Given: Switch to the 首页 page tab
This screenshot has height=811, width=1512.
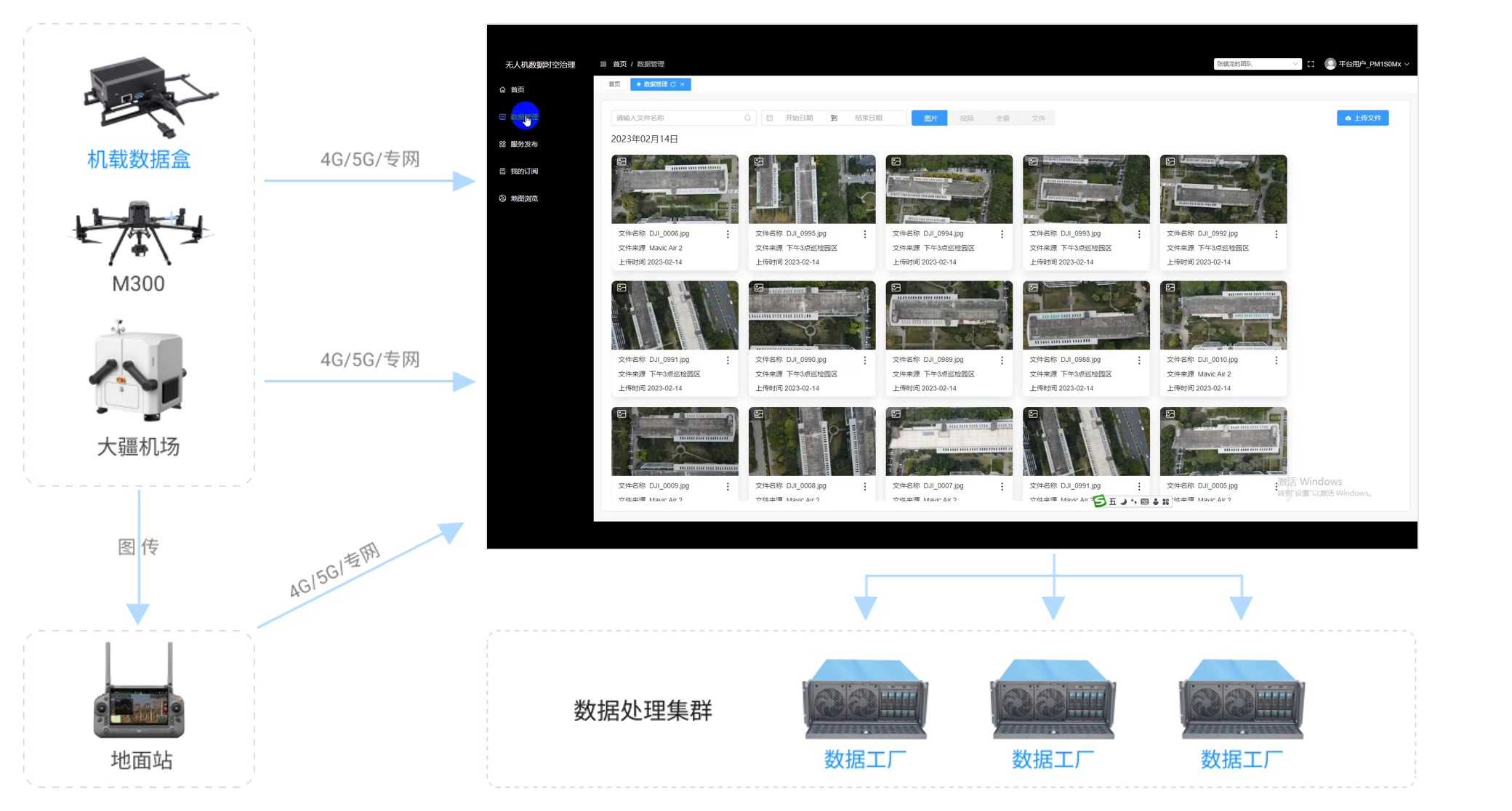Looking at the screenshot, I should click(614, 84).
